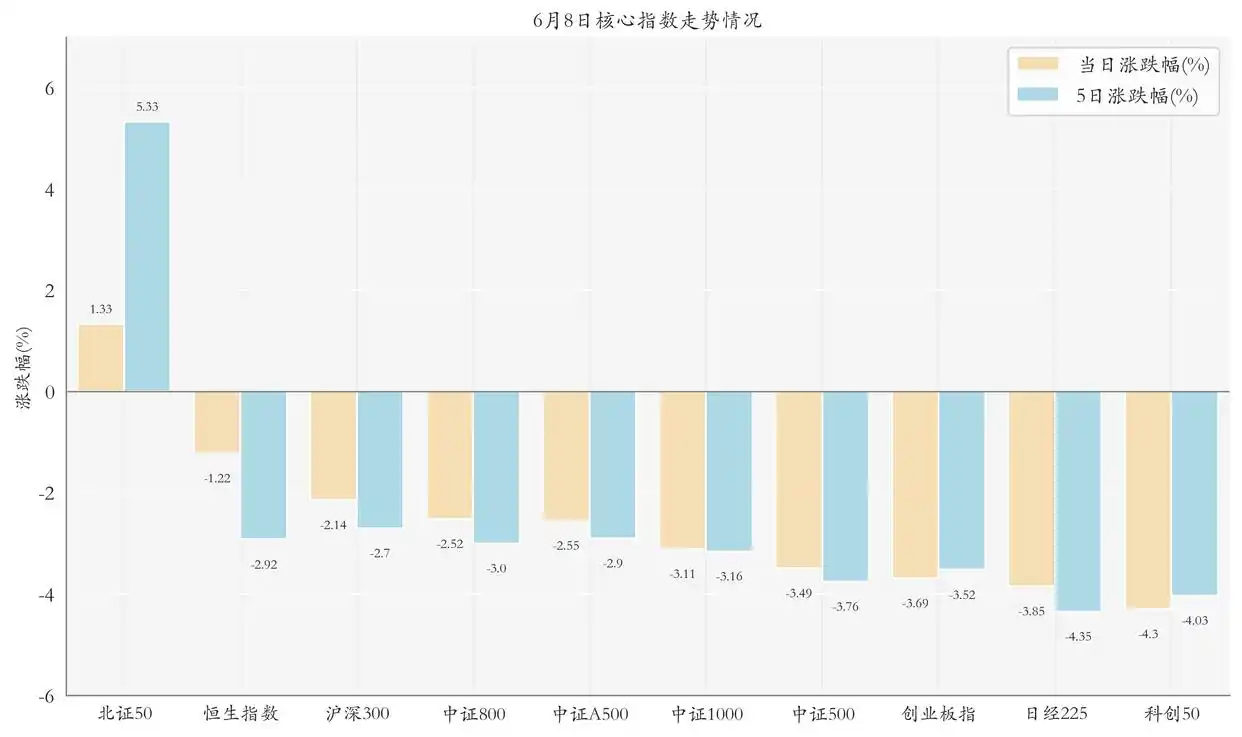Screen dimensions: 1242x737
Task: Click the y-axis tick label -4
Action: 46,595
